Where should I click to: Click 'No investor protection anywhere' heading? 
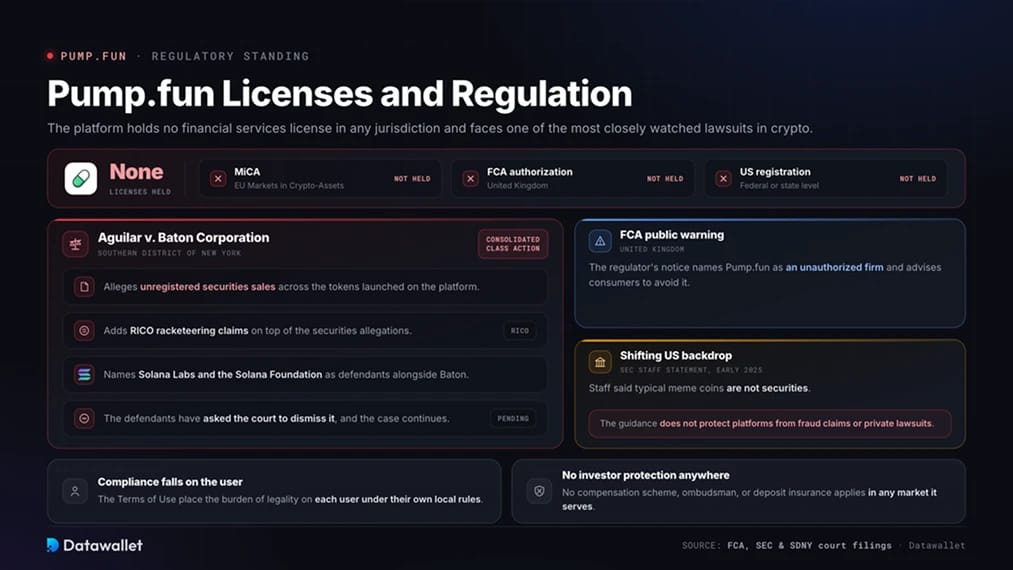[x=645, y=475]
